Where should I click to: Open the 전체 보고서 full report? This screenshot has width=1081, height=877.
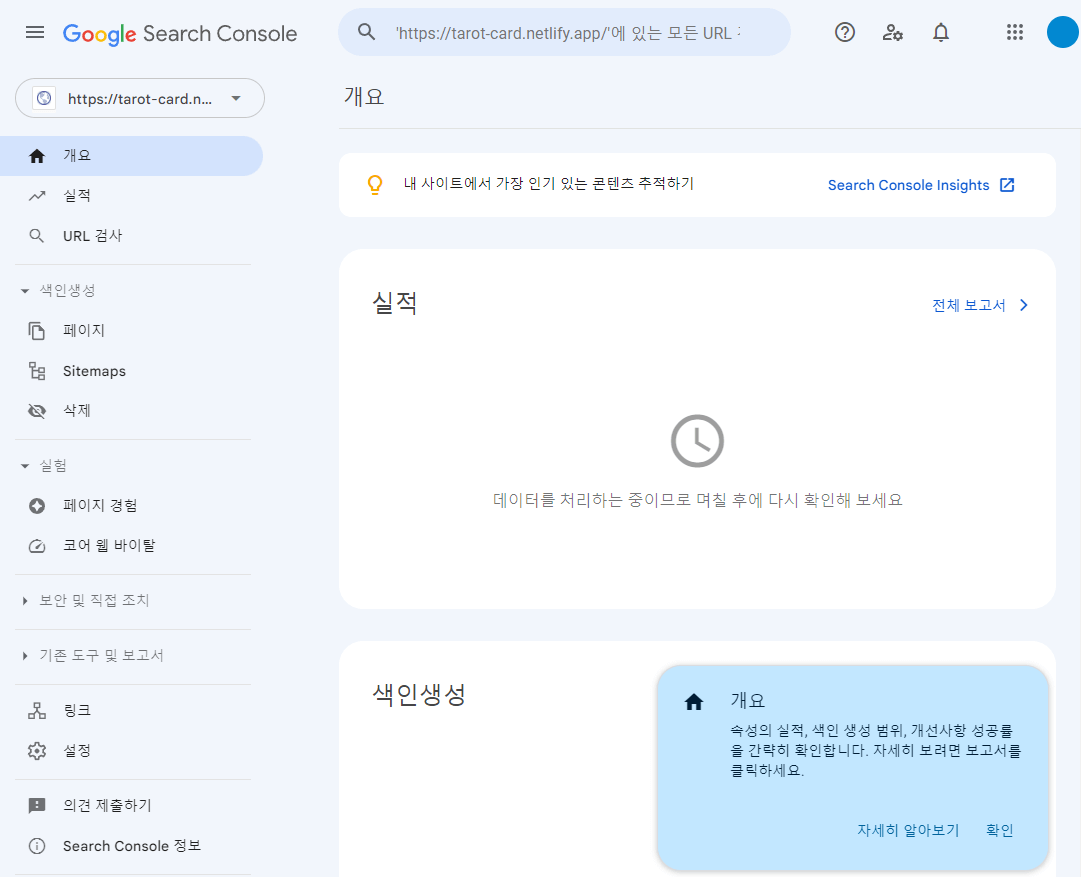pyautogui.click(x=970, y=305)
